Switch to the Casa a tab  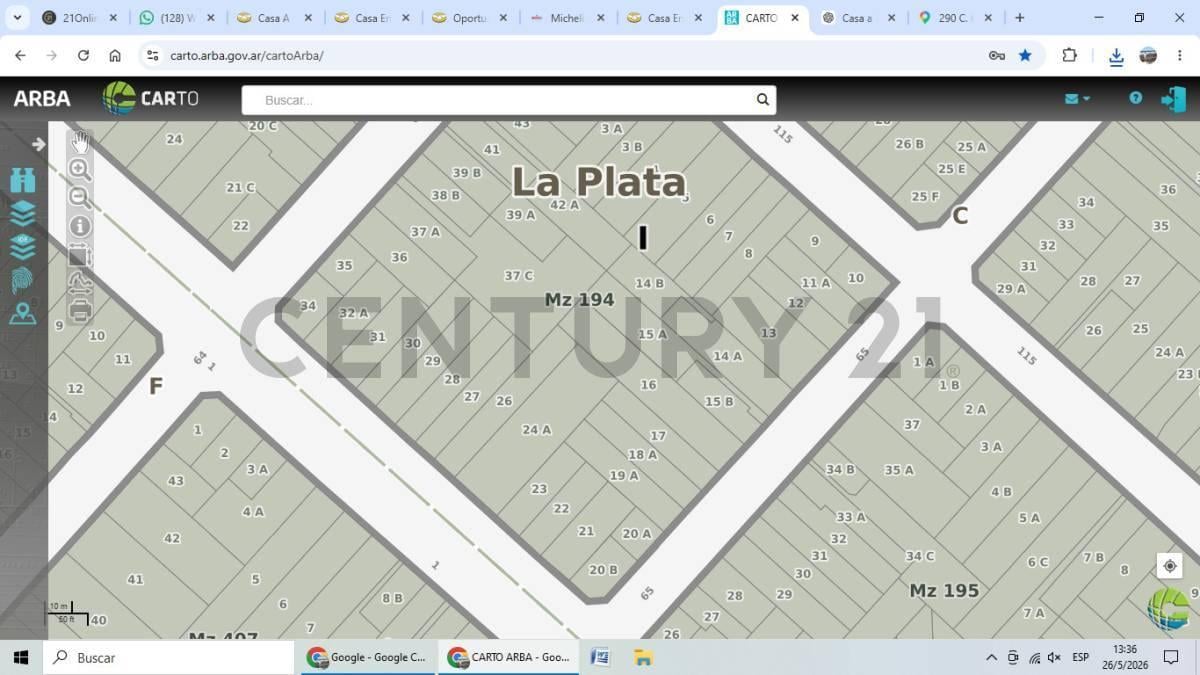tap(857, 18)
